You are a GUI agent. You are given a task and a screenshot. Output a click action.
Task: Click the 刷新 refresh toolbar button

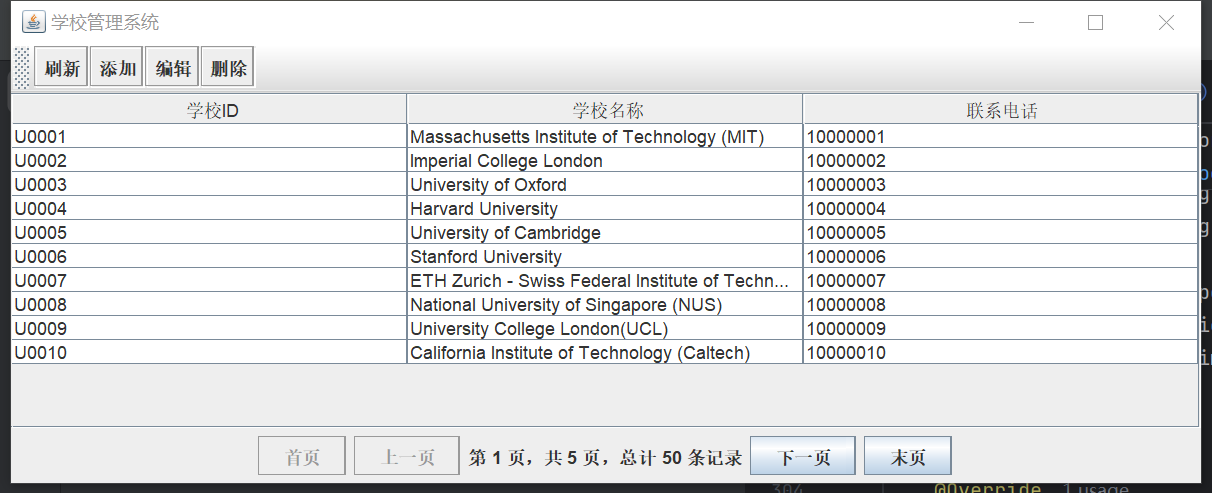point(62,68)
